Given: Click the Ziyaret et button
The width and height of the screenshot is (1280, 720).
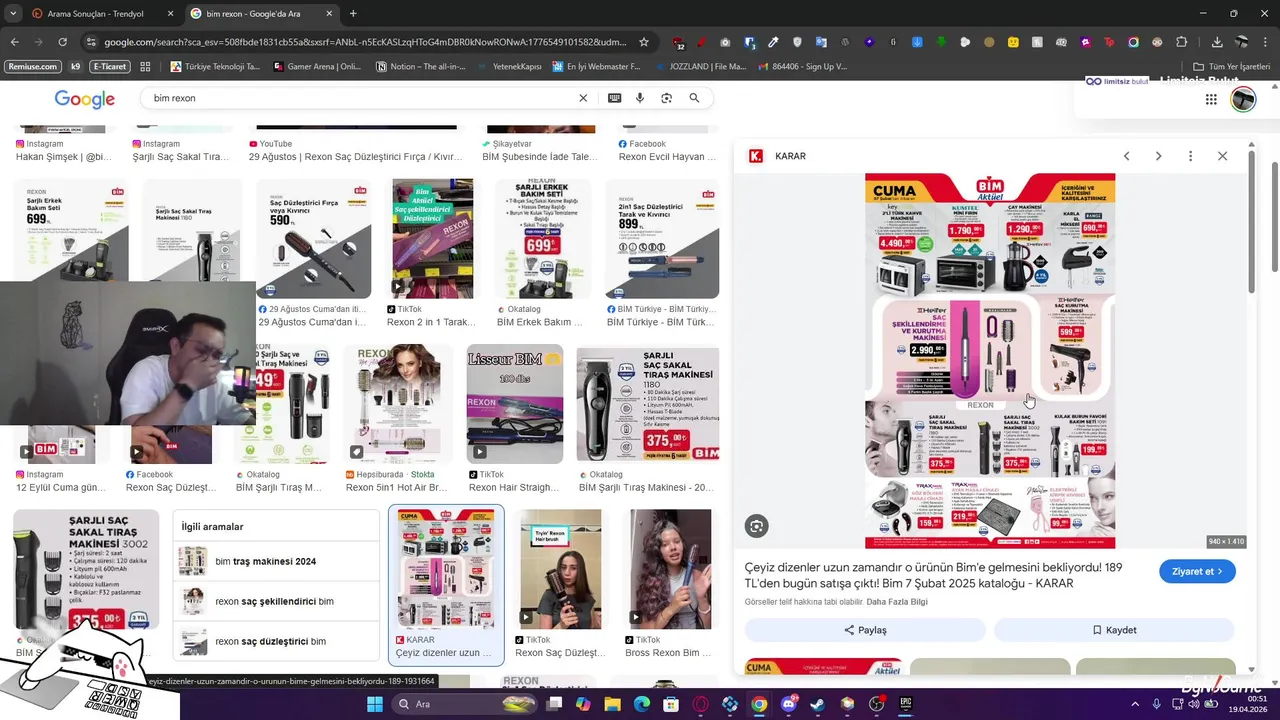Looking at the screenshot, I should (x=1197, y=571).
